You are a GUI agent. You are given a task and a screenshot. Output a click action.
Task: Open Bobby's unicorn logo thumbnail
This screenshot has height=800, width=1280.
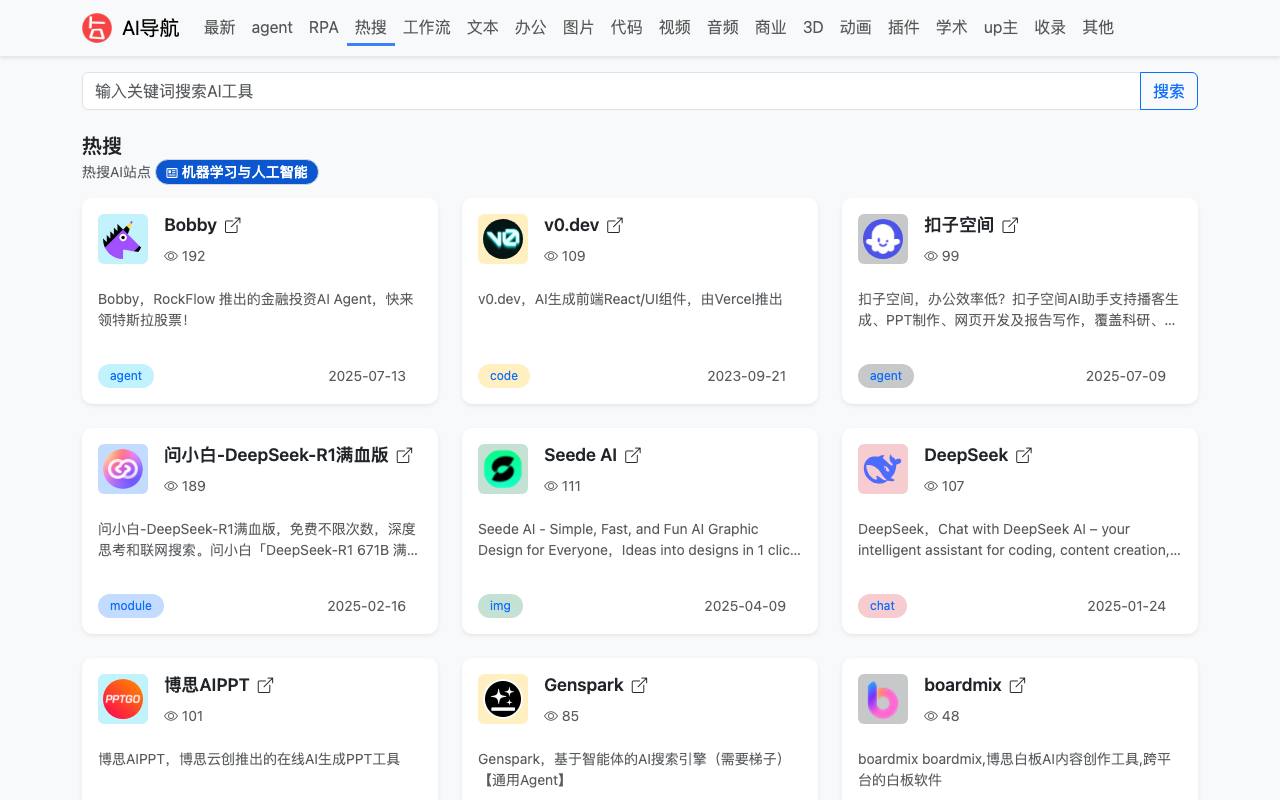tap(123, 239)
